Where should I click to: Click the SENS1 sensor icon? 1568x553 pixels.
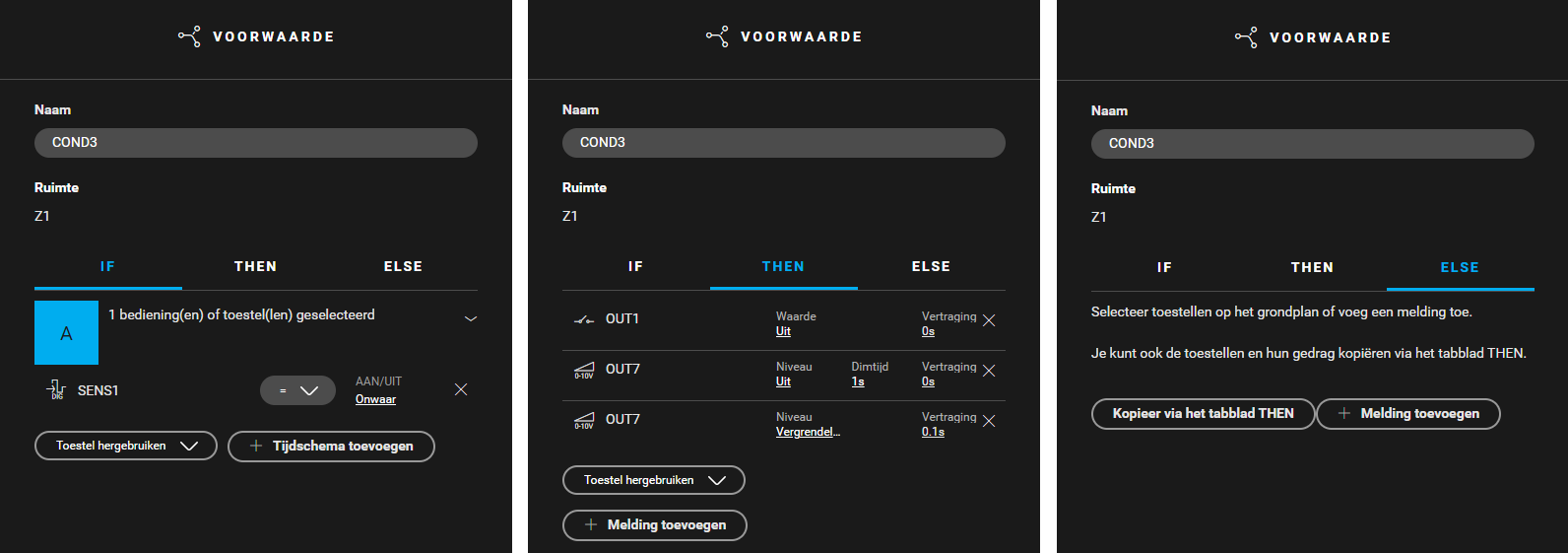click(x=56, y=390)
